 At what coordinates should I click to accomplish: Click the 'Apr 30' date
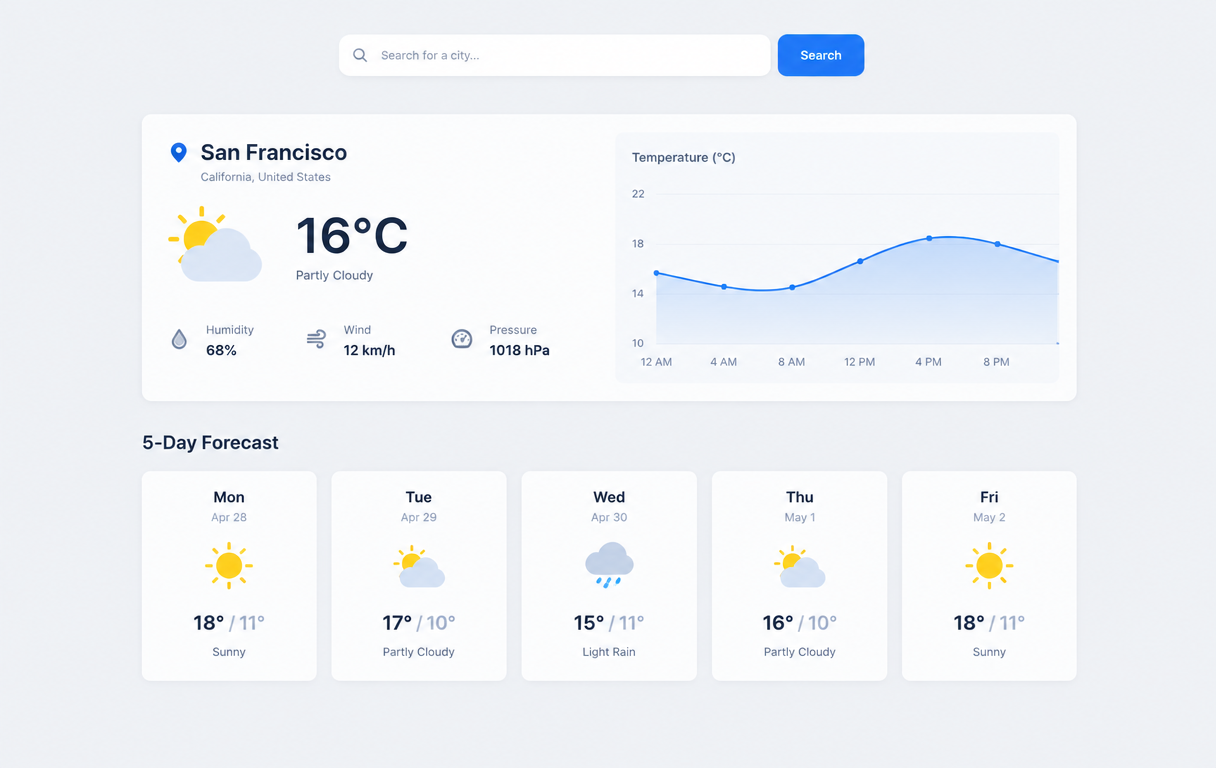coord(609,518)
